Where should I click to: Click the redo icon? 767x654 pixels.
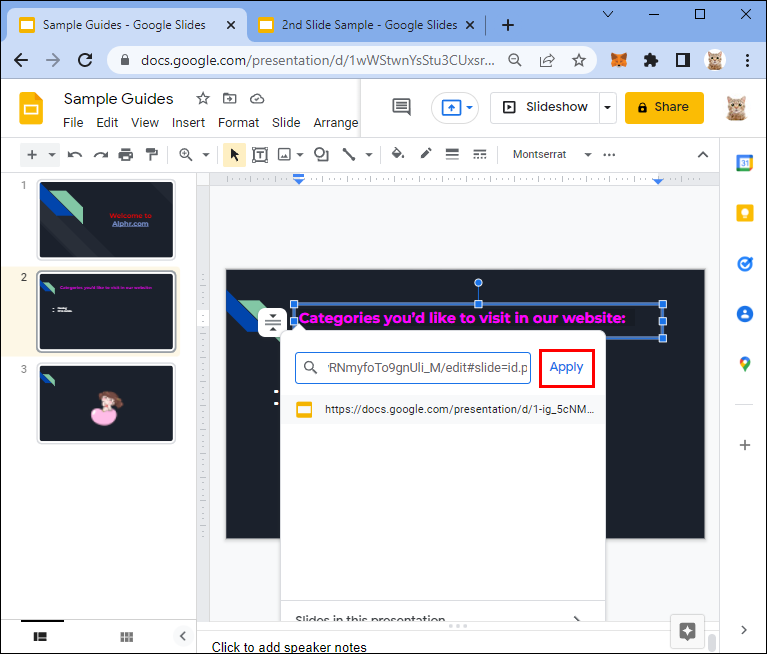pos(101,155)
